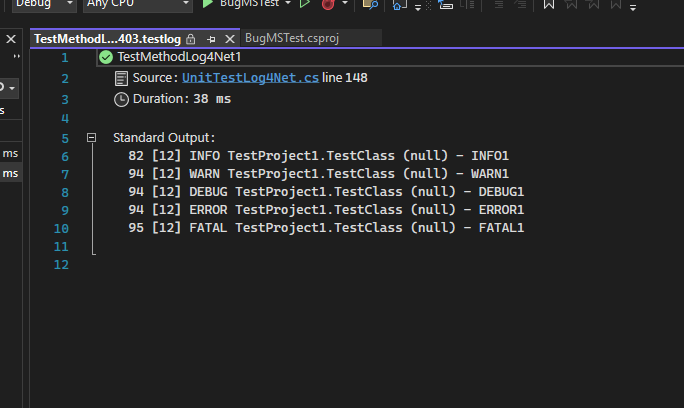The width and height of the screenshot is (684, 408).
Task: Click the outdent-style icon left of greyed column icon
Action: 445,4
